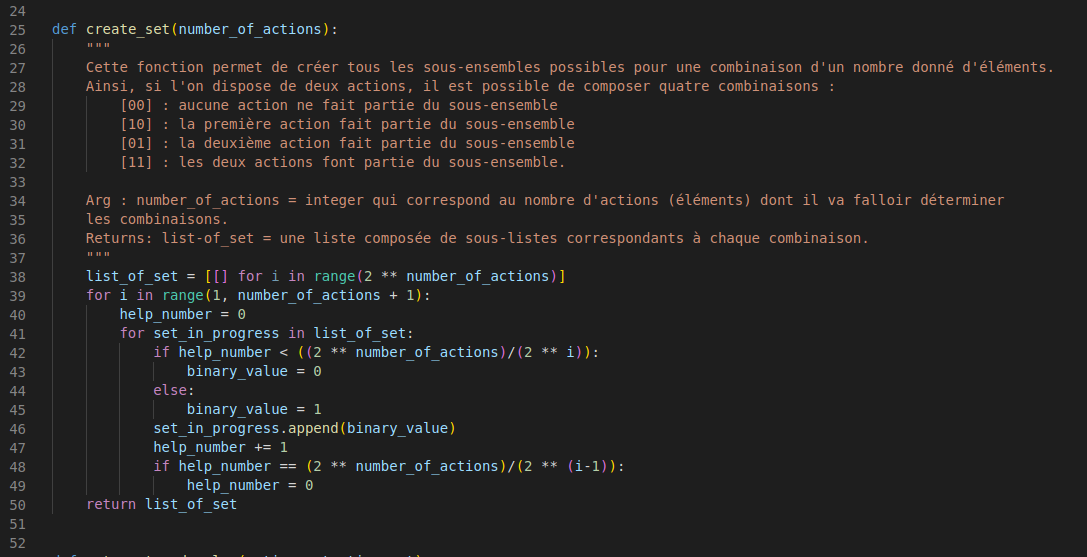Click the [00] example in the docstring
Image resolution: width=1087 pixels, height=557 pixels.
[136, 105]
